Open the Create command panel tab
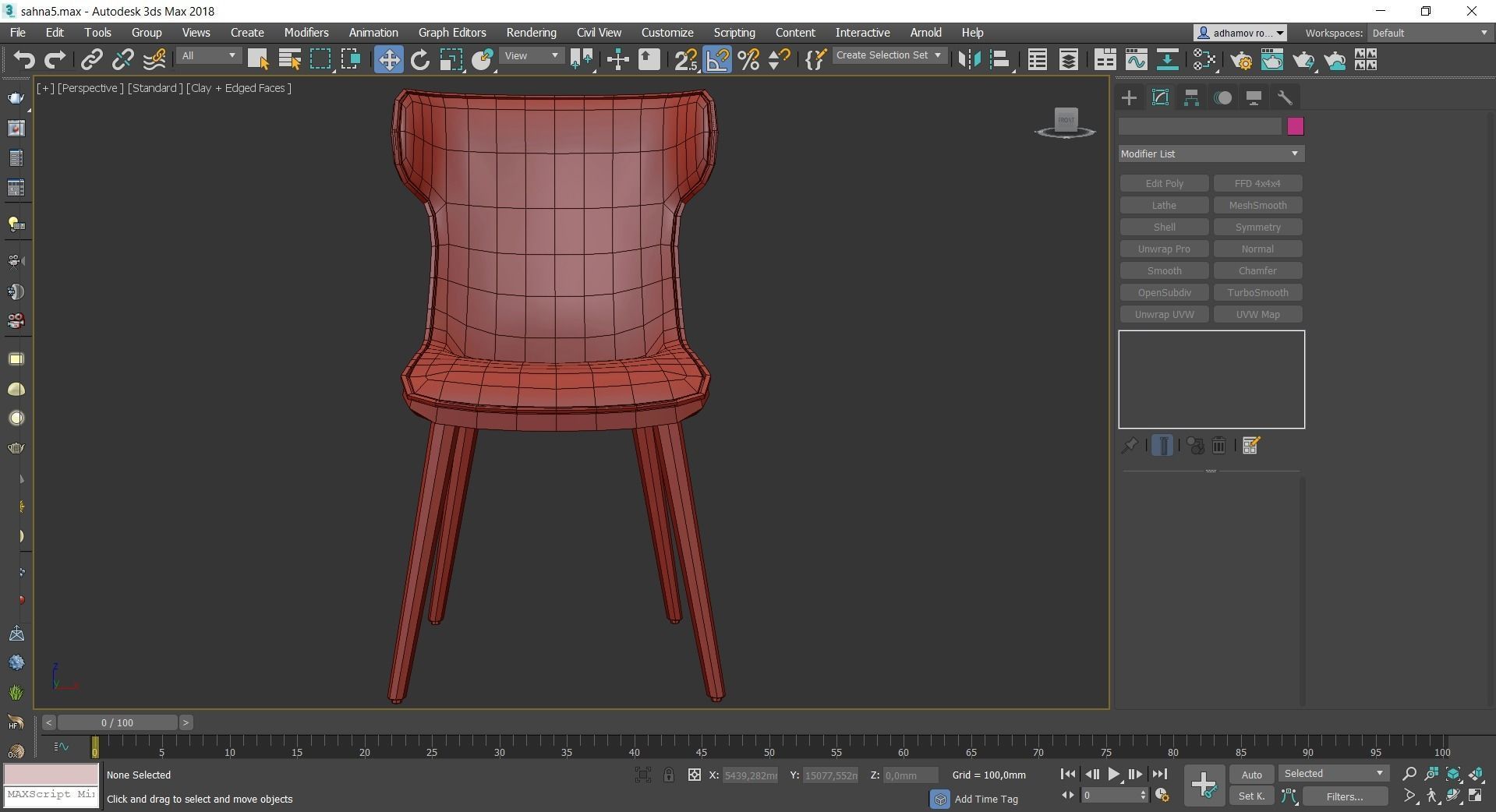This screenshot has height=812, width=1496. click(x=1129, y=97)
